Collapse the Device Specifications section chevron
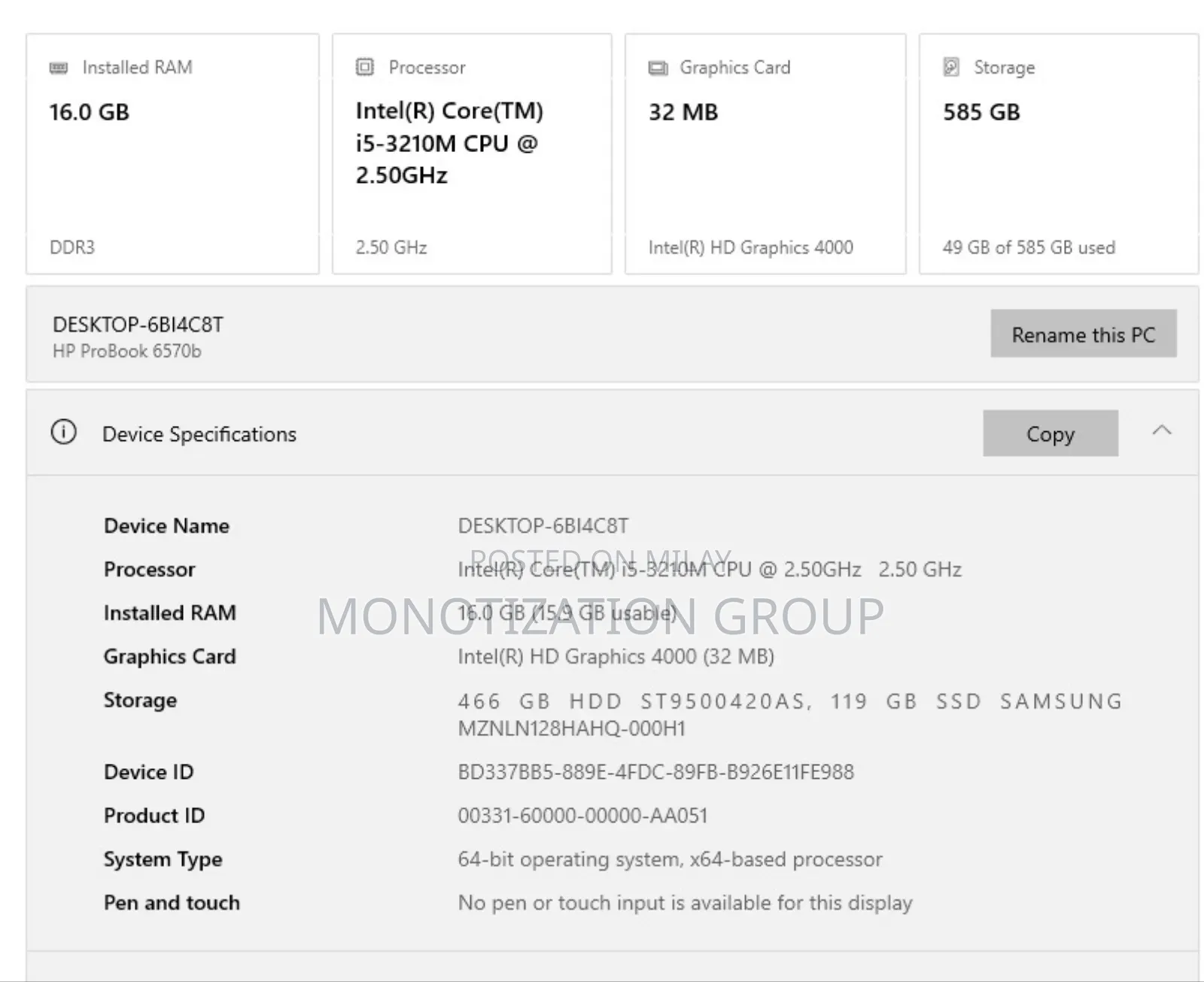Screen dimensions: 1204x982 click(1162, 431)
